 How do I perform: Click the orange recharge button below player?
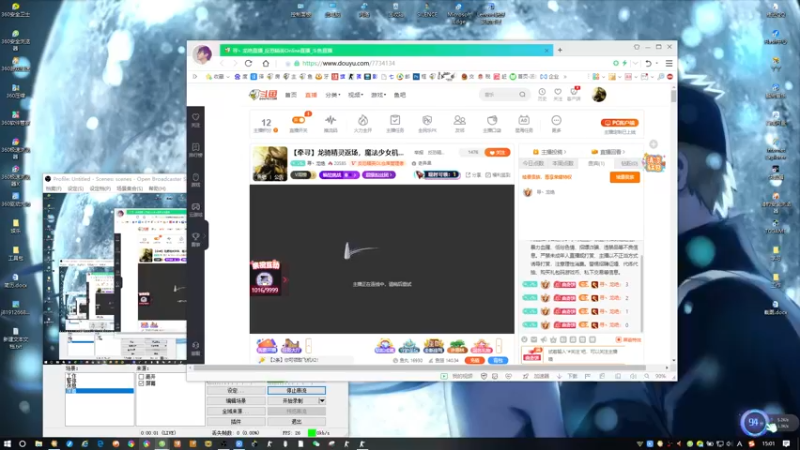474,360
